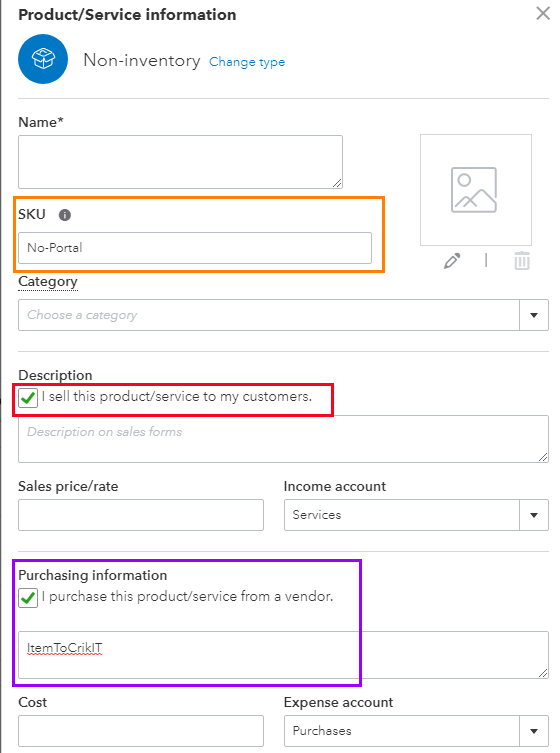
Task: Toggle 'I purchase this product/service from a vendor'
Action: 28,598
